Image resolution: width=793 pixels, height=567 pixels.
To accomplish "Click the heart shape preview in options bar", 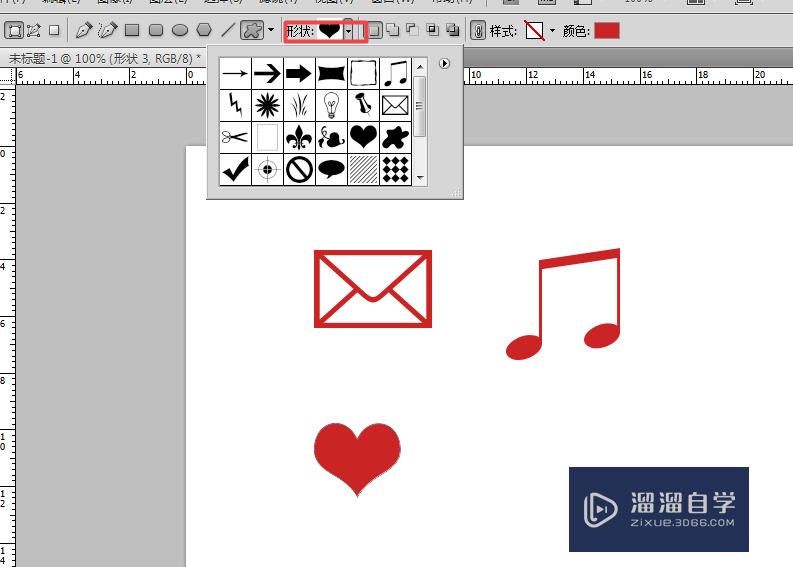I will (329, 31).
